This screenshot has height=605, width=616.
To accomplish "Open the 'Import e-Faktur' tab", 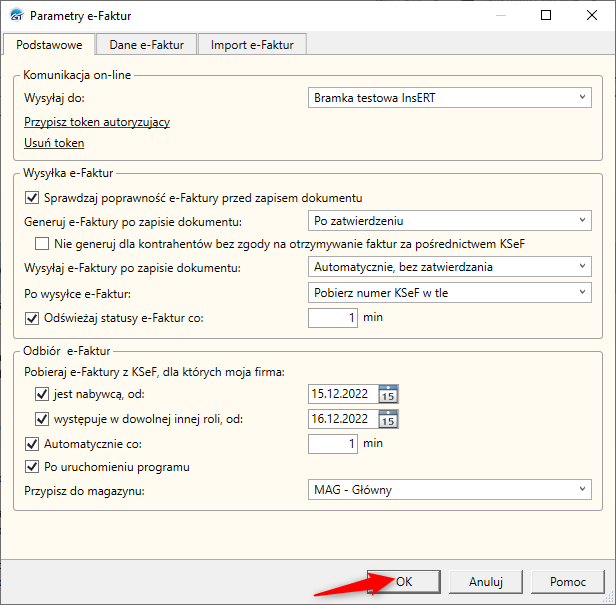I will [x=252, y=44].
